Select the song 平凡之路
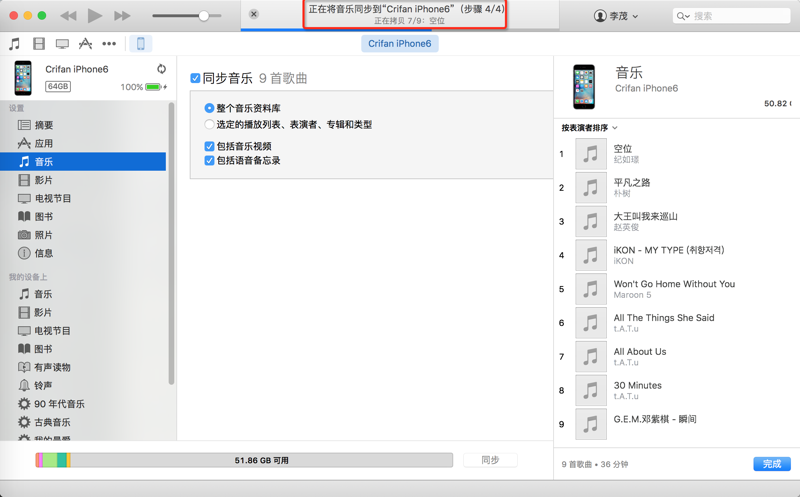Viewport: 800px width, 497px height. click(677, 187)
